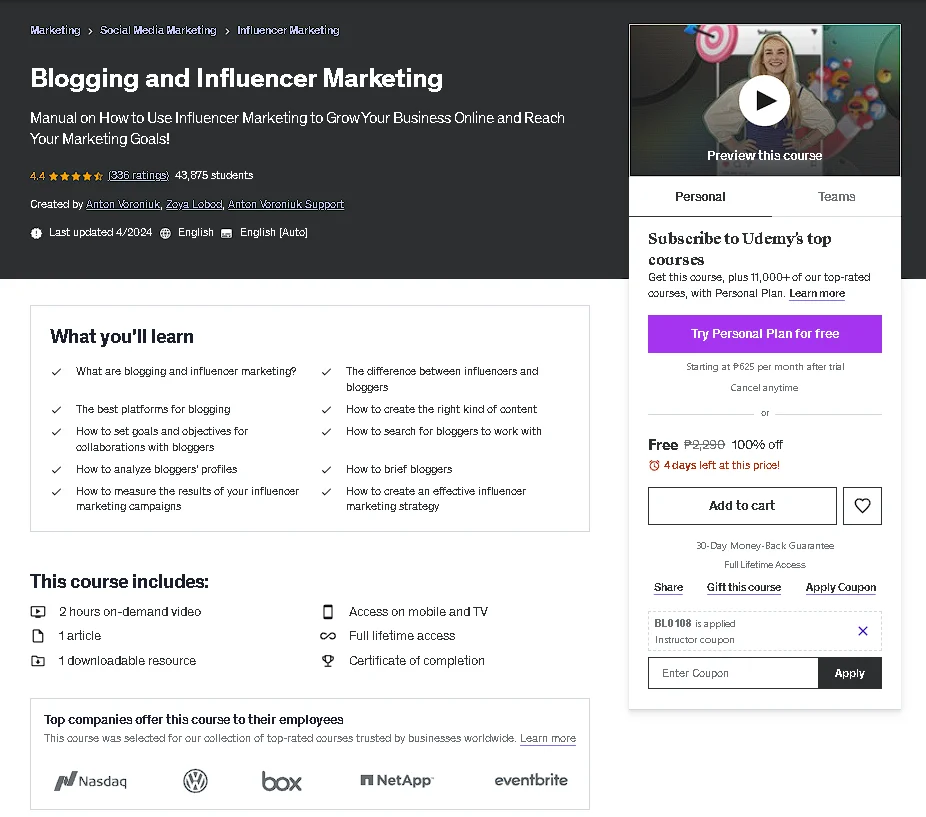Open the 336 ratings link
This screenshot has height=817, width=926.
coord(138,175)
